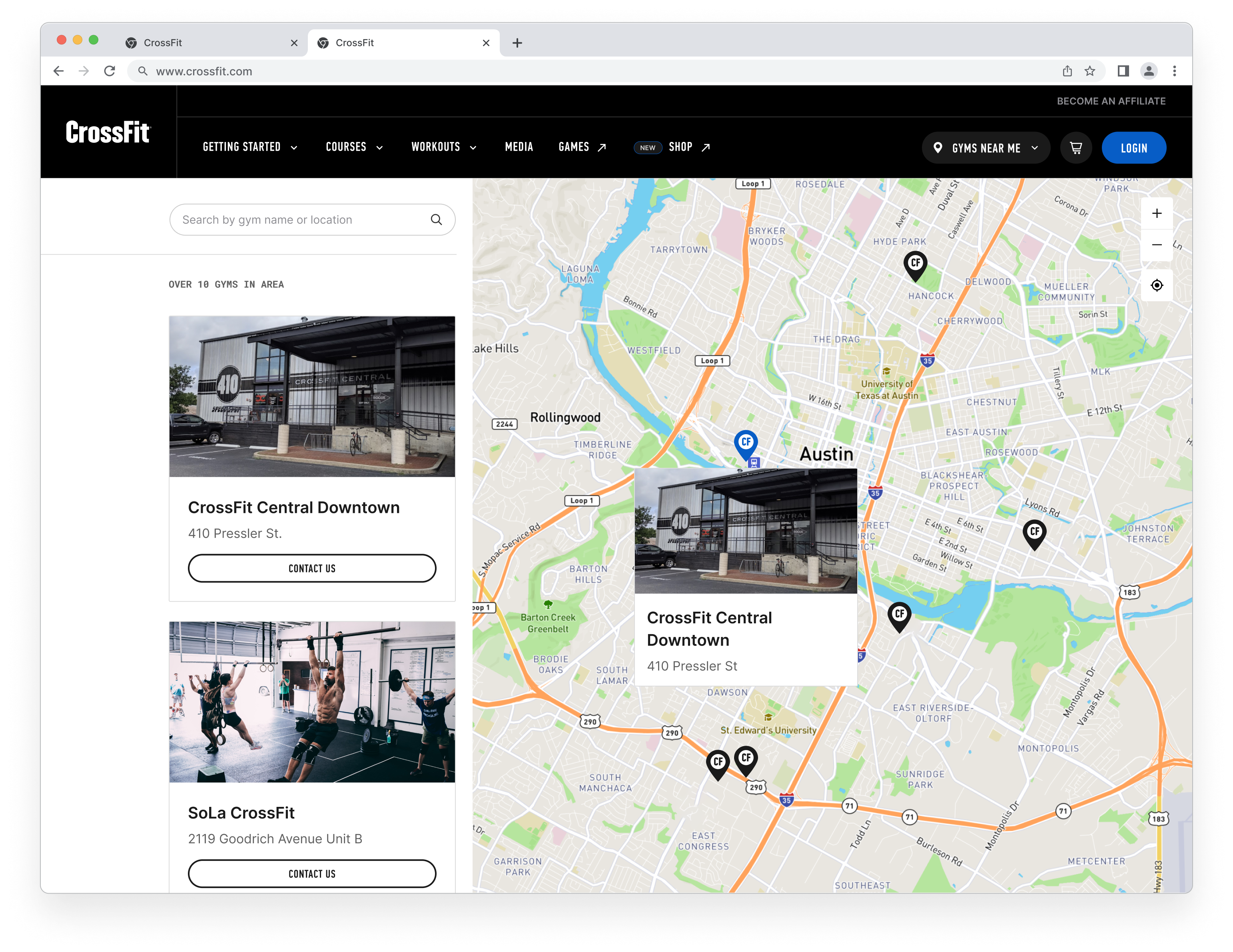The width and height of the screenshot is (1233, 952).
Task: Bookmark this page with the star icon
Action: pyautogui.click(x=1089, y=71)
